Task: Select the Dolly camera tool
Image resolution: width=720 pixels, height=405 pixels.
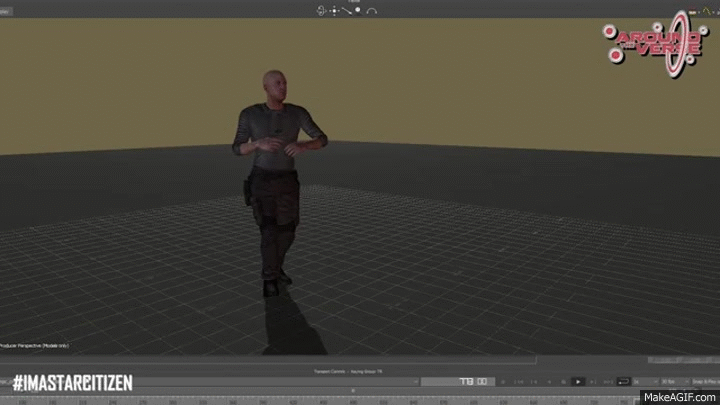Action: [x=347, y=11]
